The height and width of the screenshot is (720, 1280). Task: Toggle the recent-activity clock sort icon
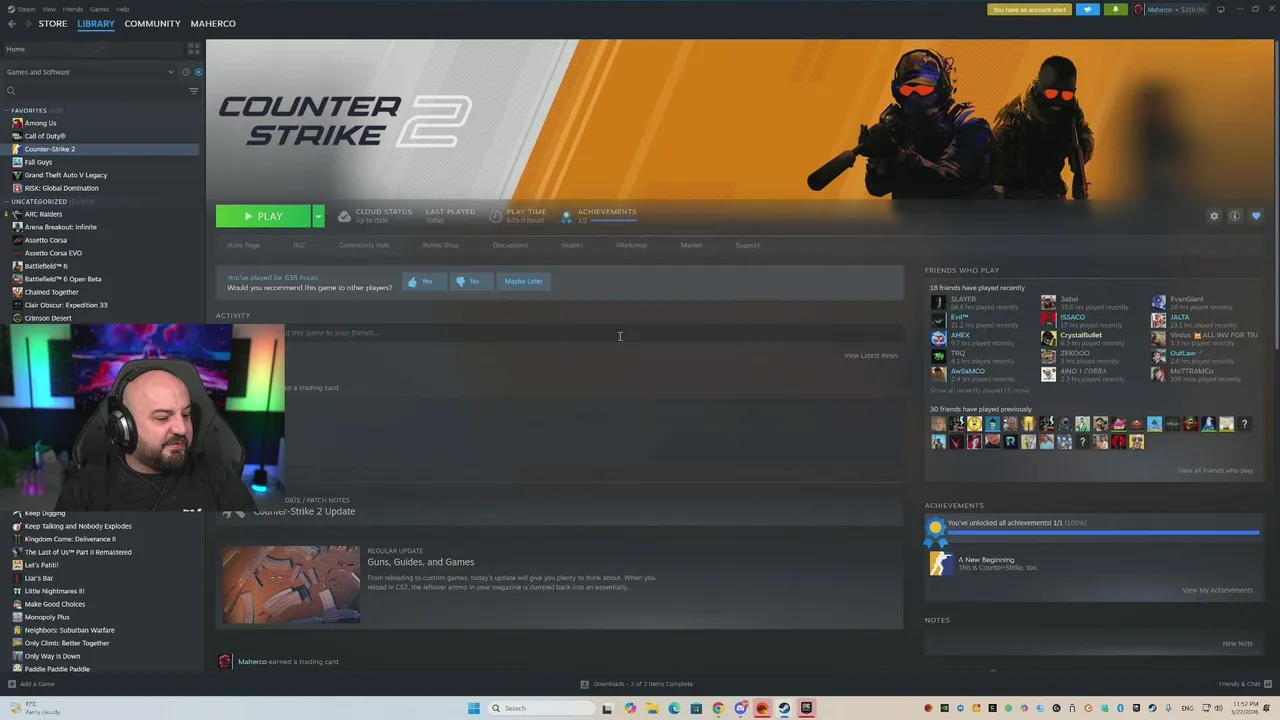point(186,72)
